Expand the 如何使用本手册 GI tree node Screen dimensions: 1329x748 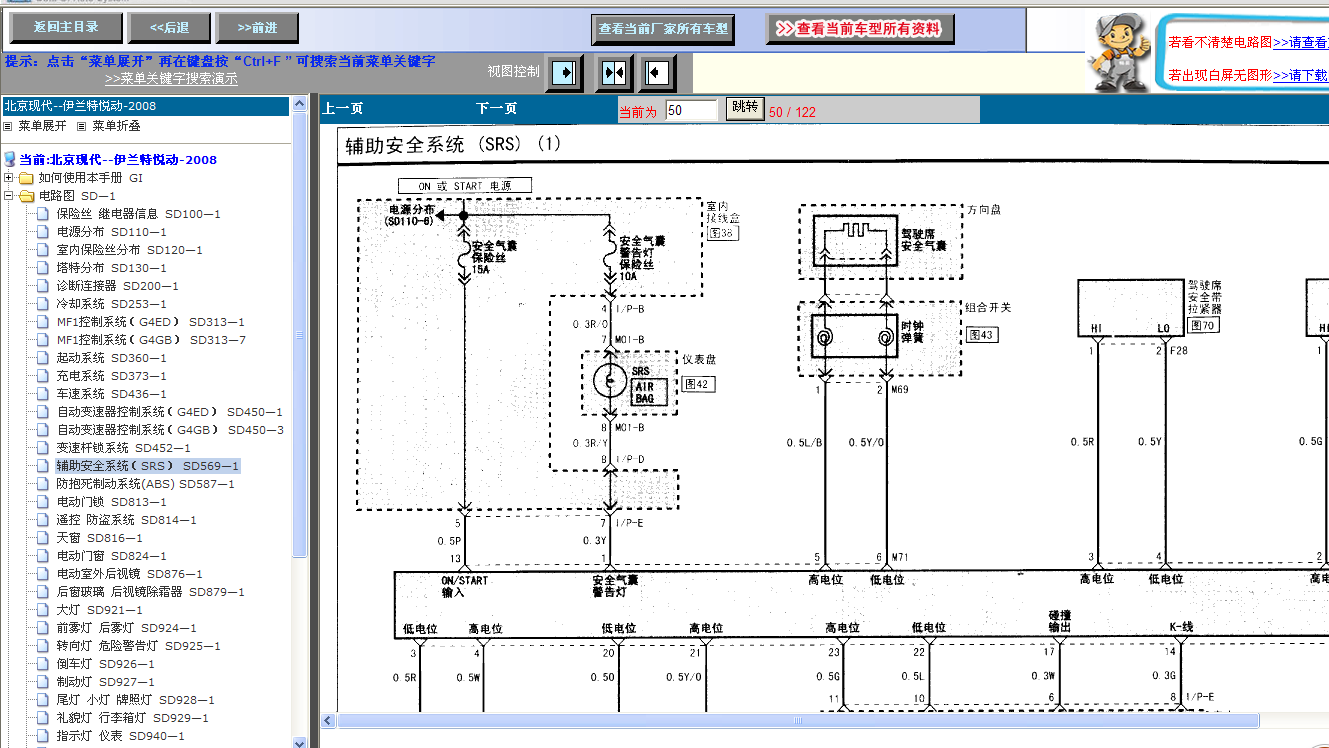[8, 178]
